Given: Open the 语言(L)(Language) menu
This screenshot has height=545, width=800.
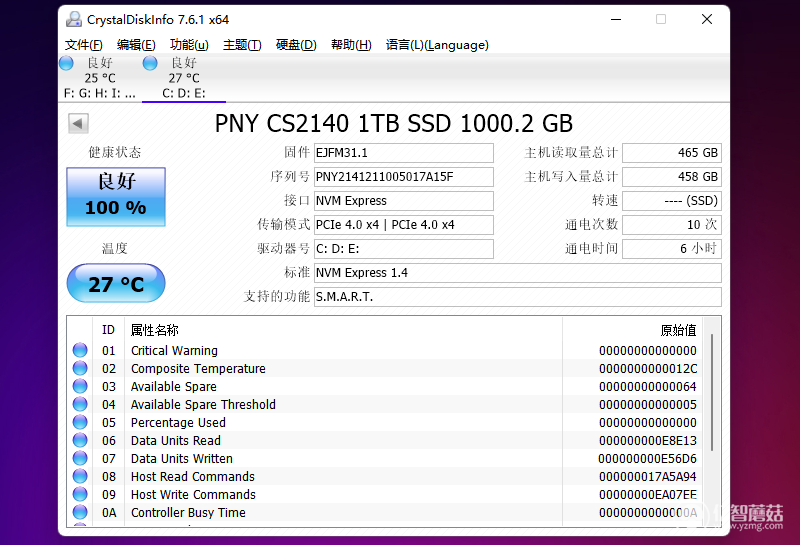Looking at the screenshot, I should coord(437,45).
